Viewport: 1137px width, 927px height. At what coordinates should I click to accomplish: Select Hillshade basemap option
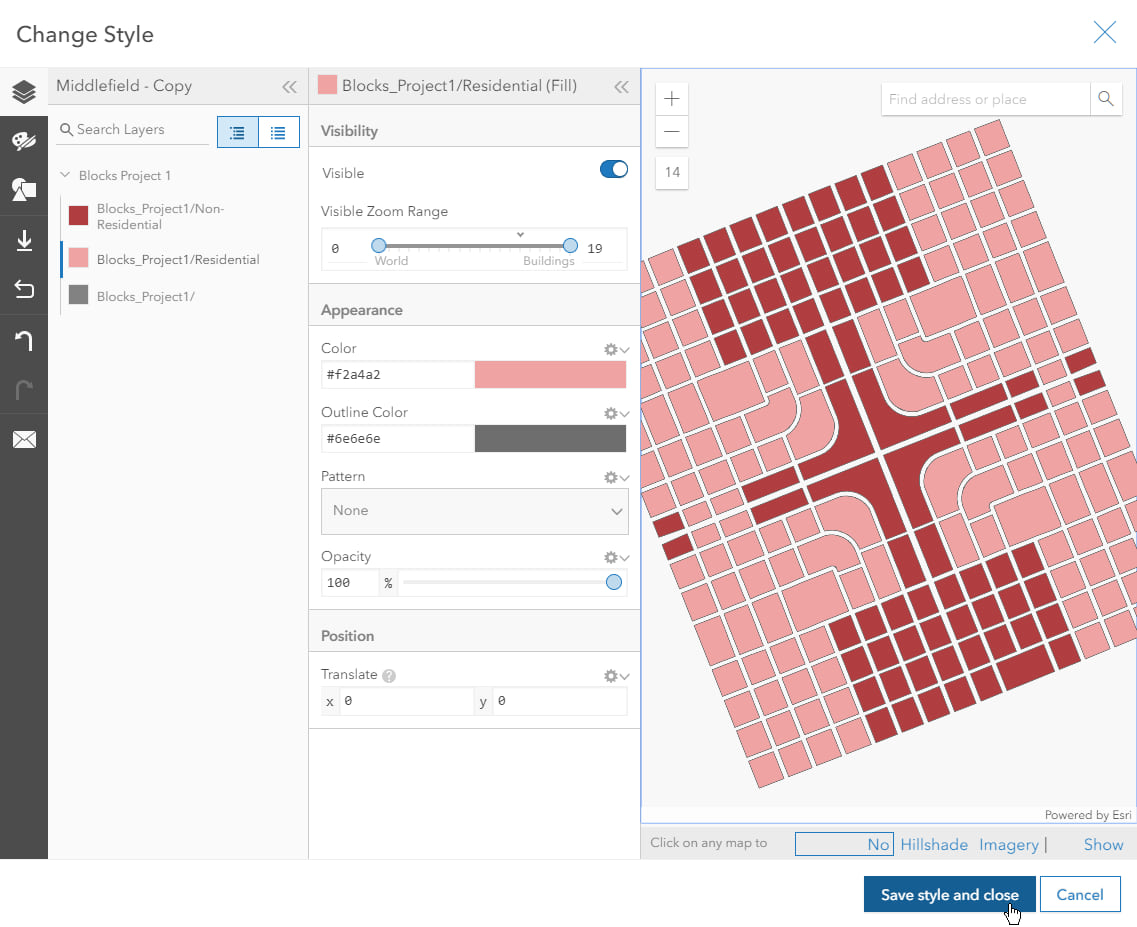(934, 844)
